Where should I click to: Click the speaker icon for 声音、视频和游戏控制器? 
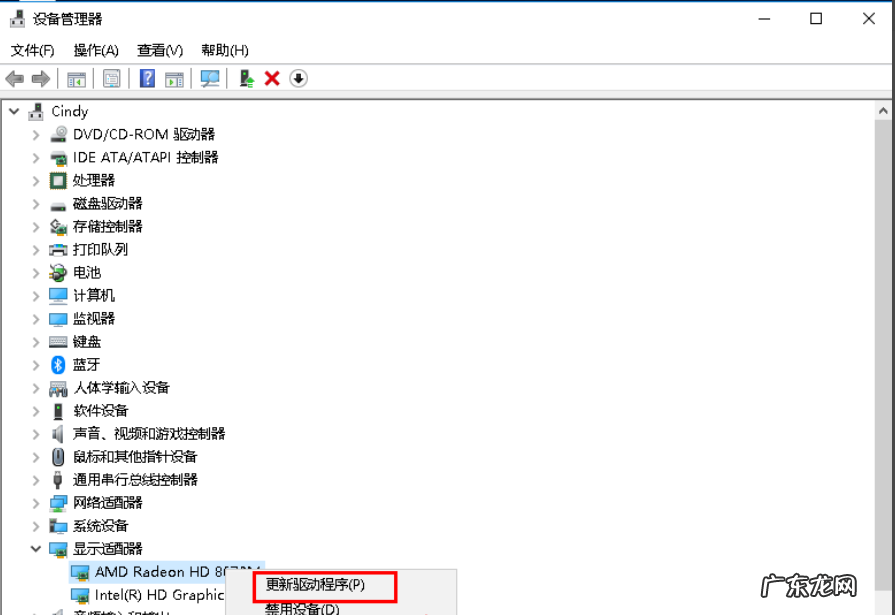click(x=58, y=434)
